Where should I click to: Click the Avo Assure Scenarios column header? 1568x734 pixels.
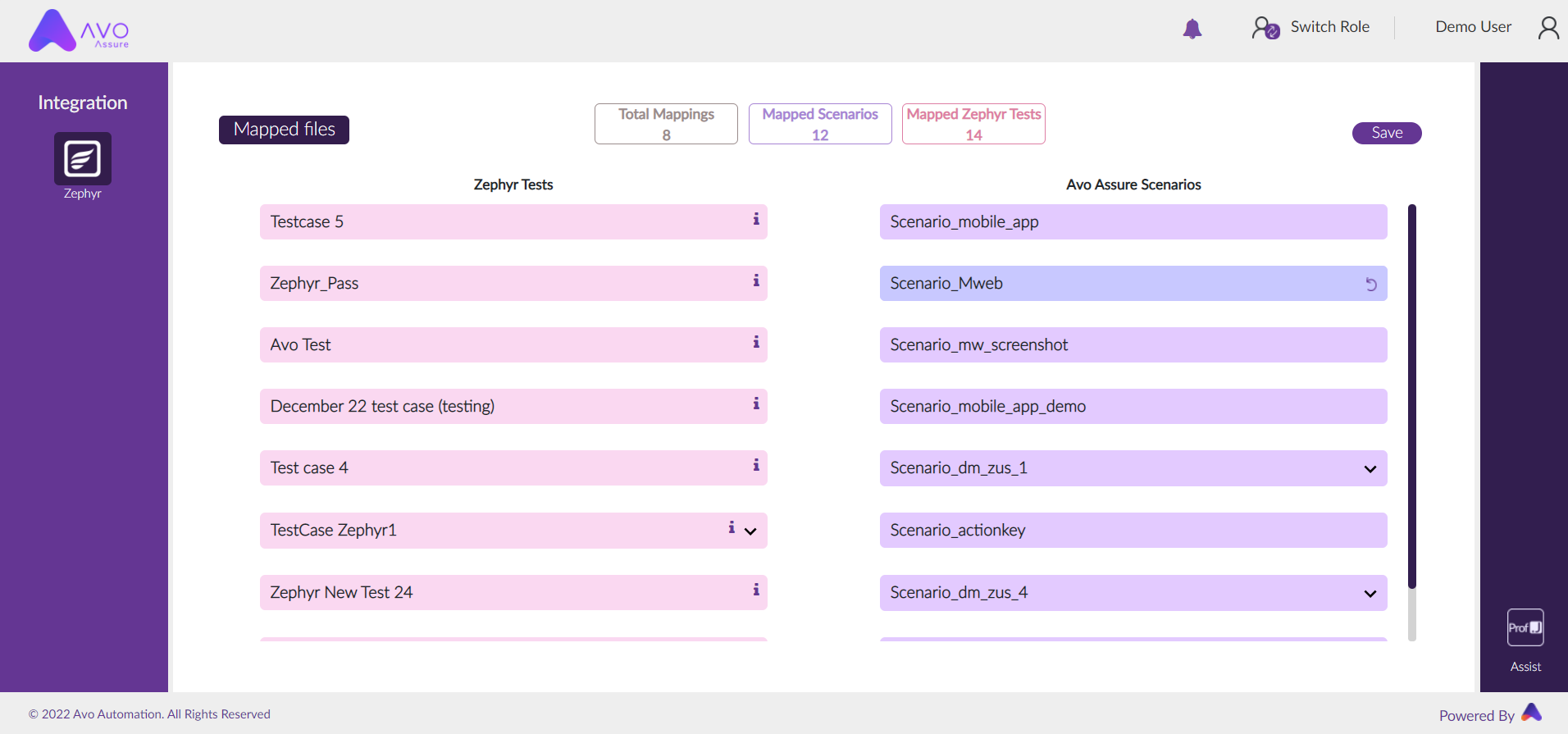pos(1133,185)
